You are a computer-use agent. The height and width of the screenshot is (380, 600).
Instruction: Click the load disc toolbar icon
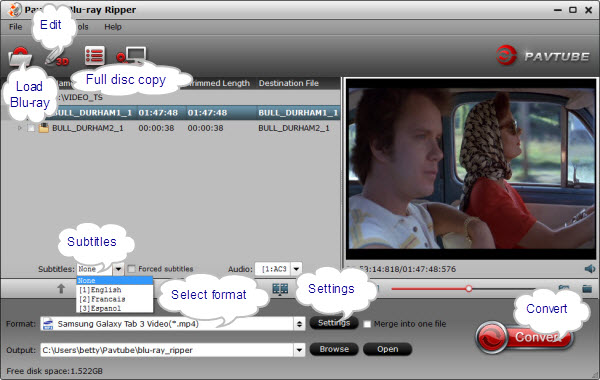coord(20,57)
